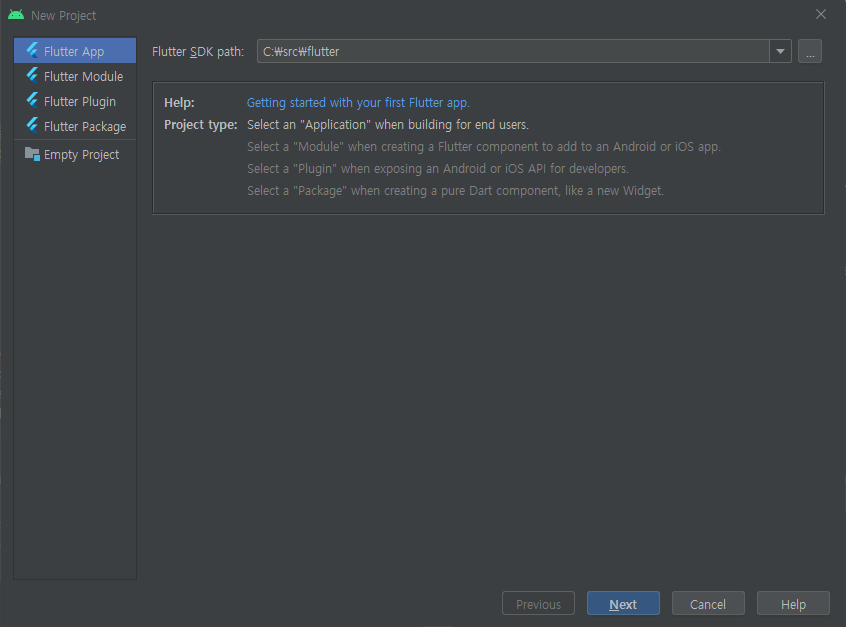Click into the Flutter SDK path field
The image size is (846, 627).
coord(513,51)
